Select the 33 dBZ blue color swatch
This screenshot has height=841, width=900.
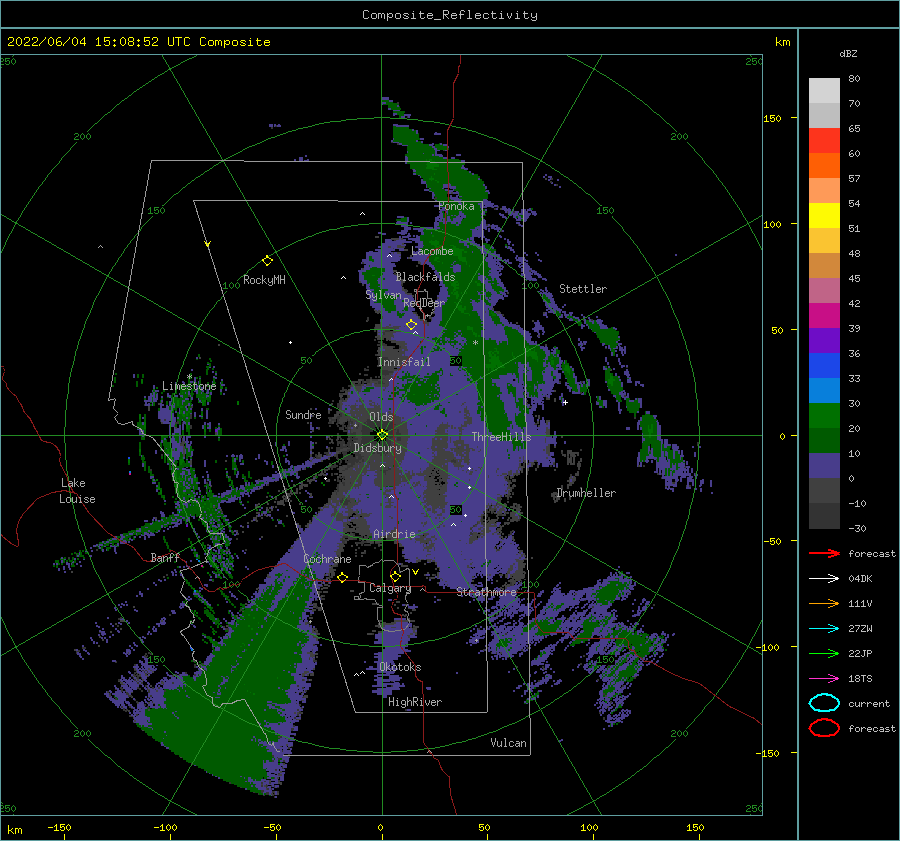pyautogui.click(x=824, y=390)
